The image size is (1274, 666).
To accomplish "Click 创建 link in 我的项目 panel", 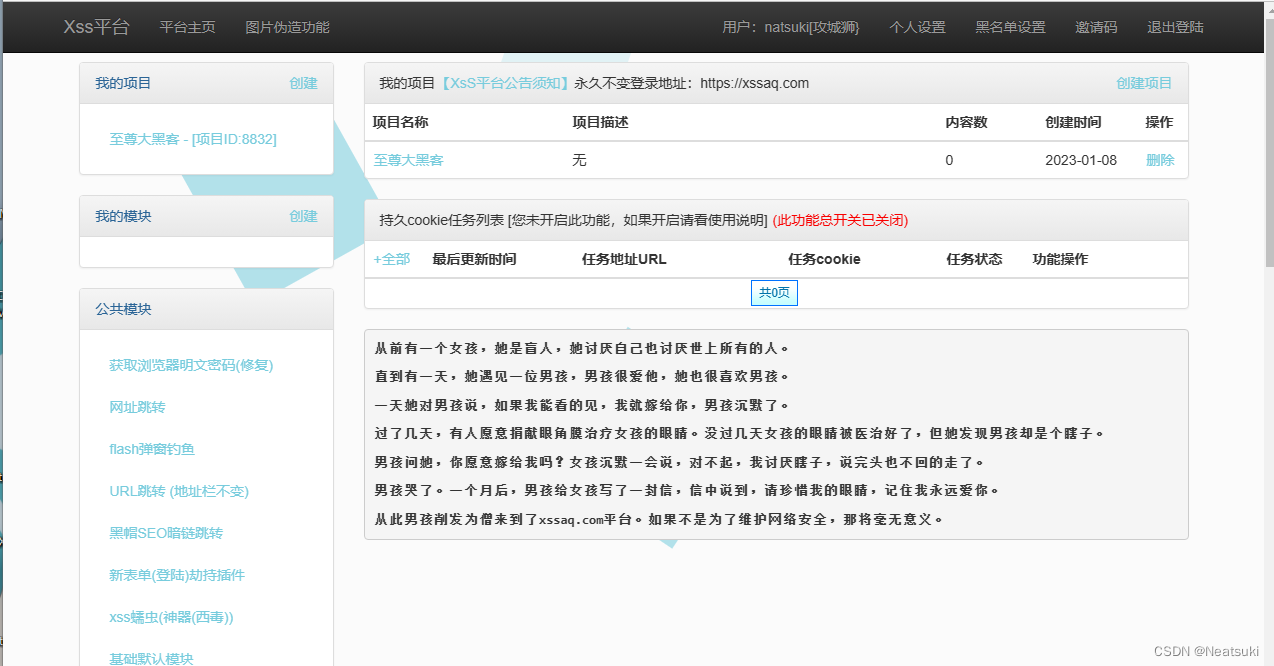I will 303,83.
